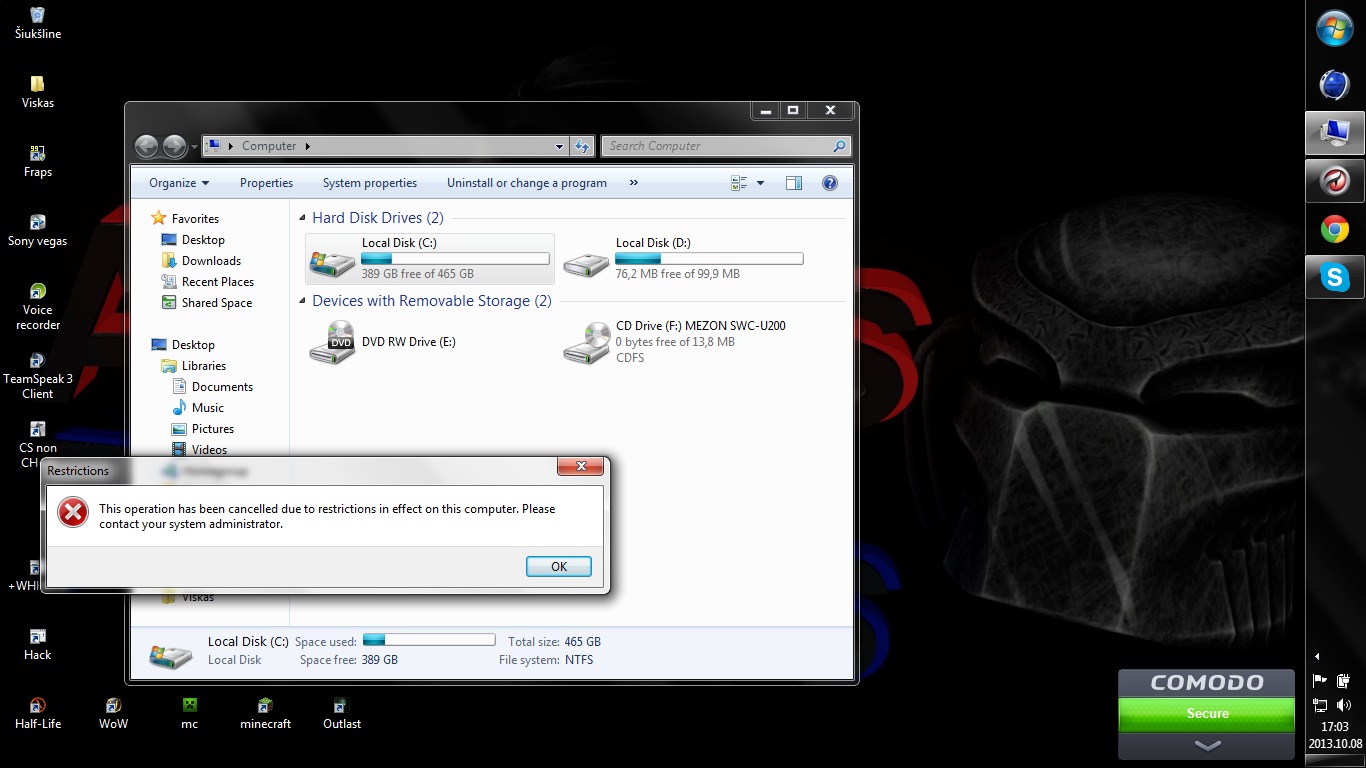Screen dimensions: 1366x768
Task: Click the network tray icon
Action: [x=1320, y=705]
